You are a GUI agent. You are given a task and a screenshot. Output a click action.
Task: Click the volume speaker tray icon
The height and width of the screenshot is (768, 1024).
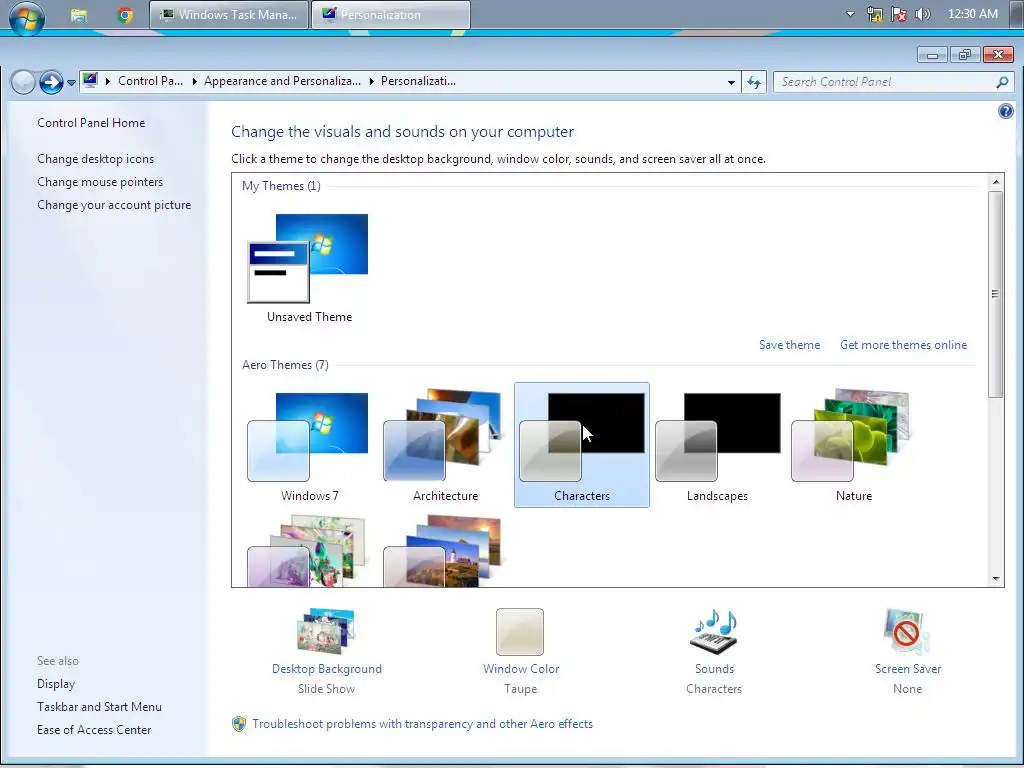coord(922,14)
